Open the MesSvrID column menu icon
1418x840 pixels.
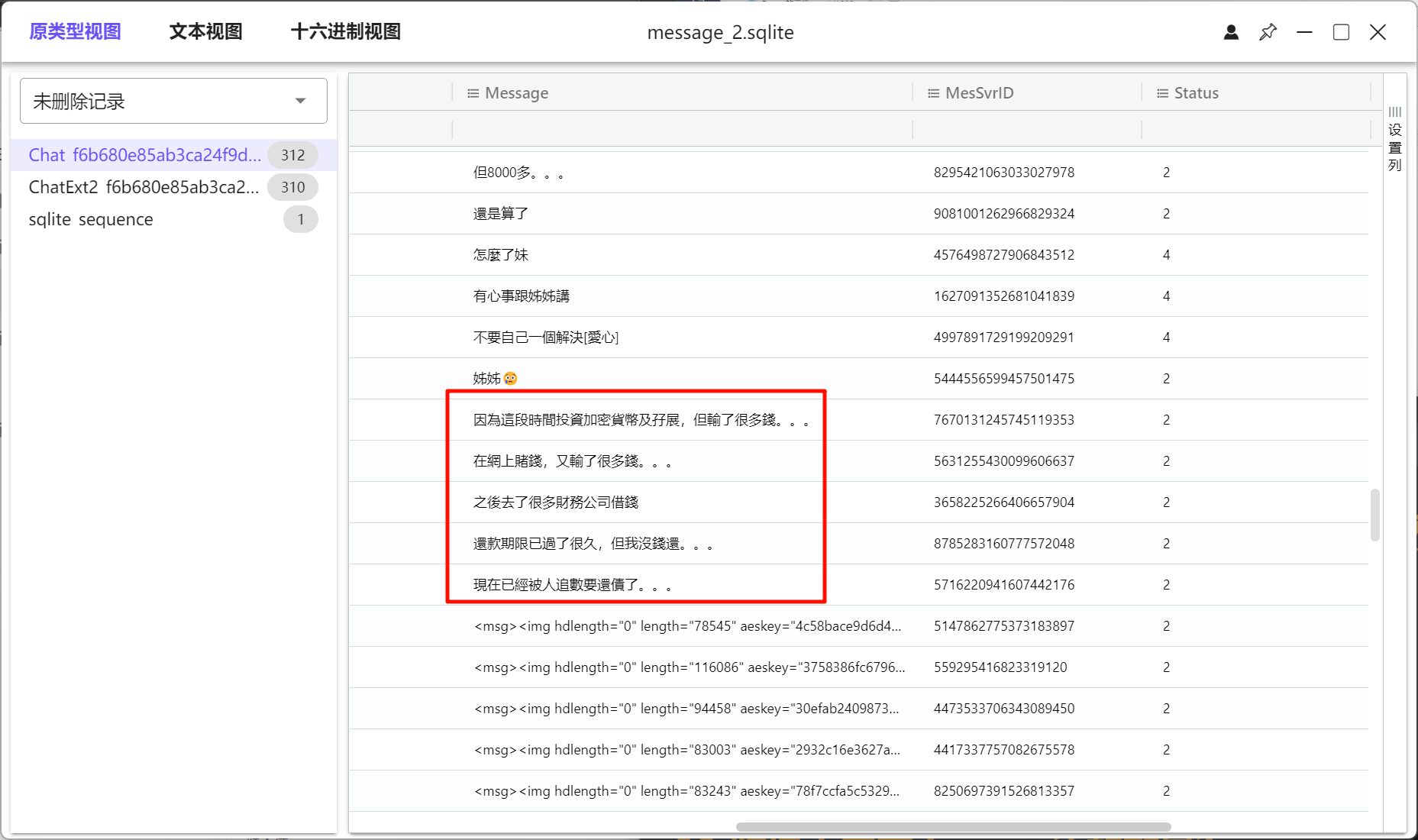[933, 93]
